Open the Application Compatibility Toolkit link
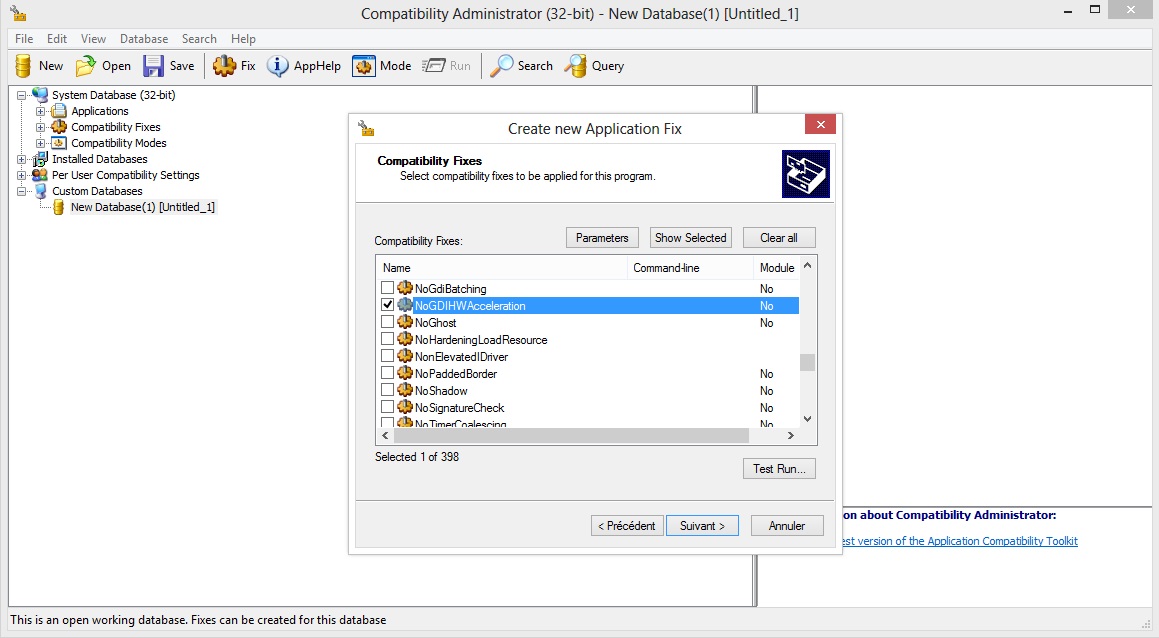 point(960,541)
